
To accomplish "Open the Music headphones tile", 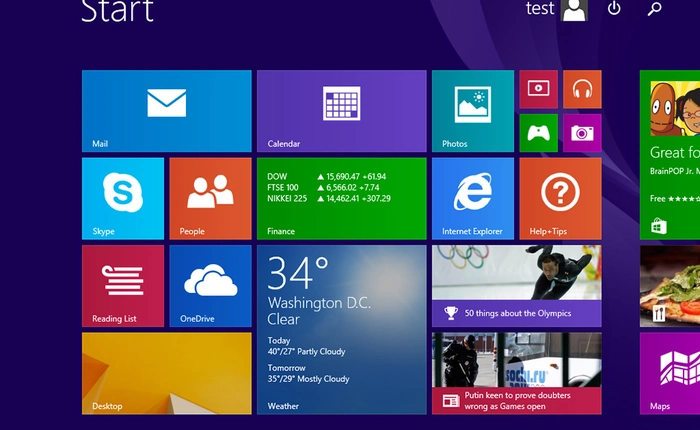I will click(x=582, y=89).
